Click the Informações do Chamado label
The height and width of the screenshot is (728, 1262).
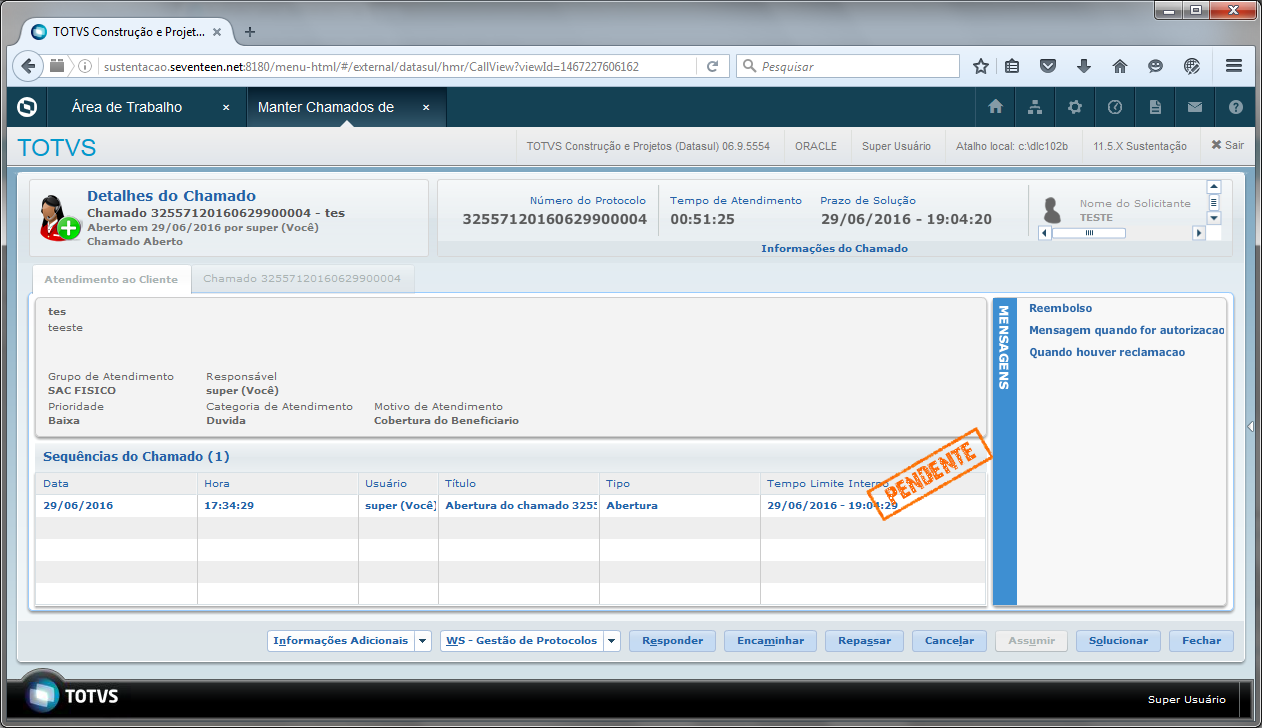[834, 248]
